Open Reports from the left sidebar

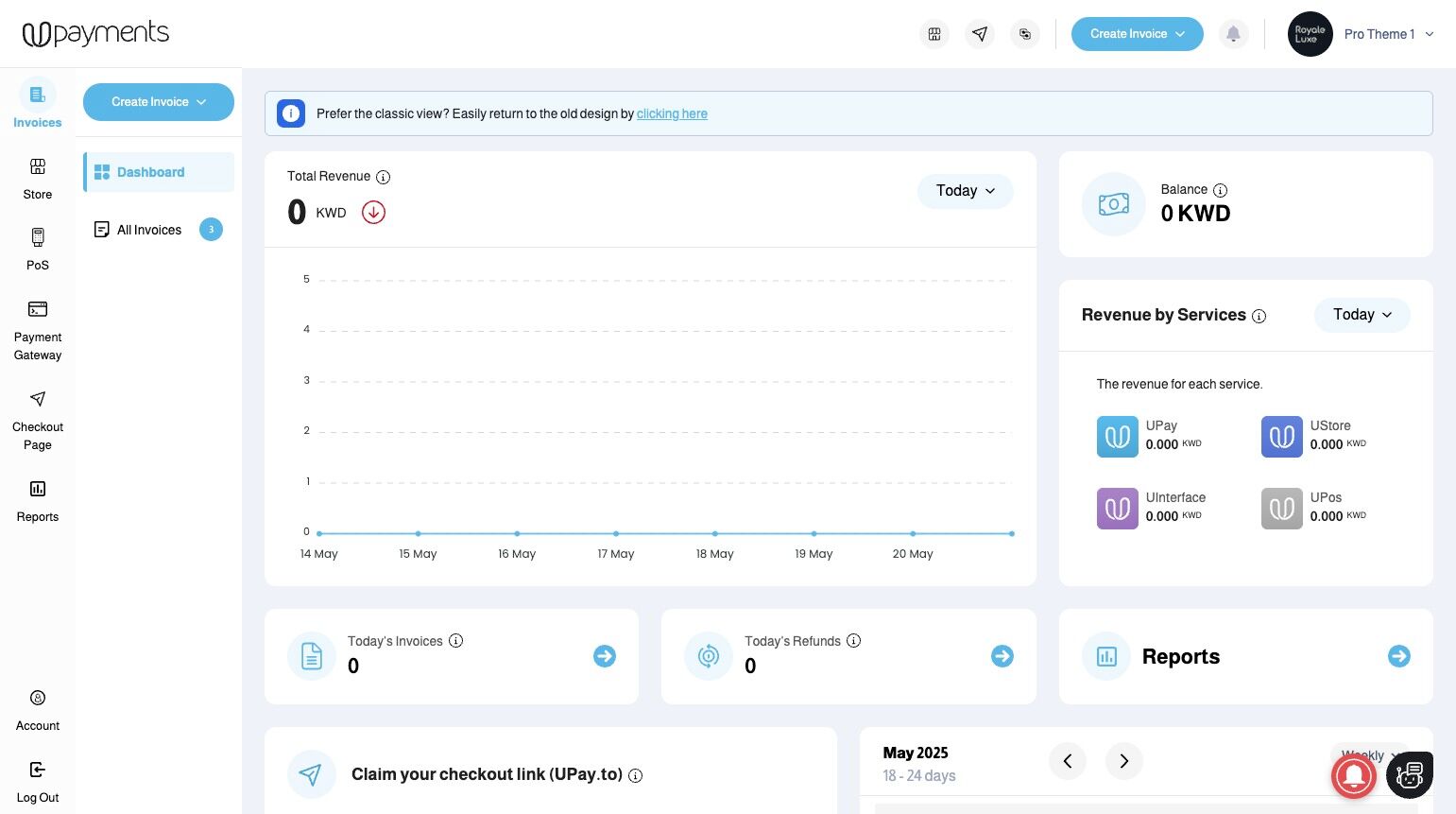(38, 501)
